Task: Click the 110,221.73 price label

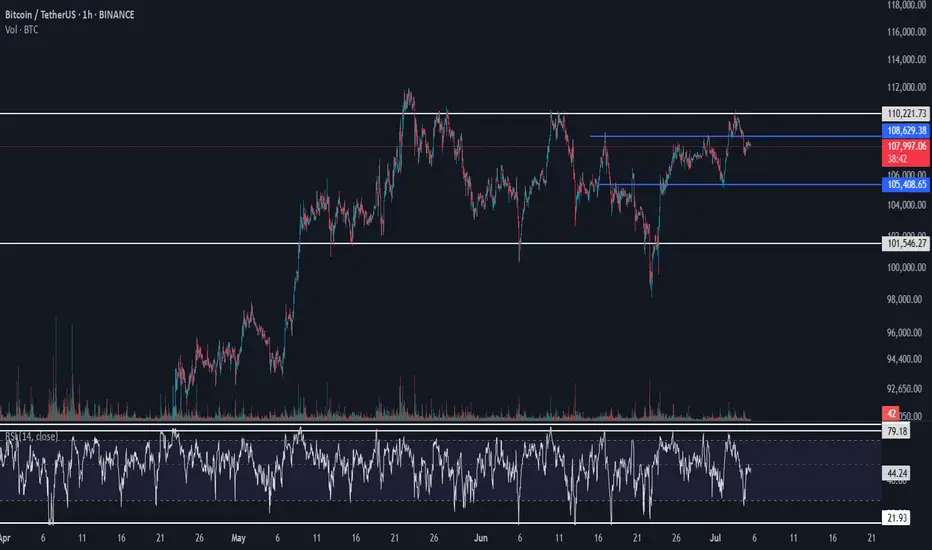Action: [x=906, y=114]
